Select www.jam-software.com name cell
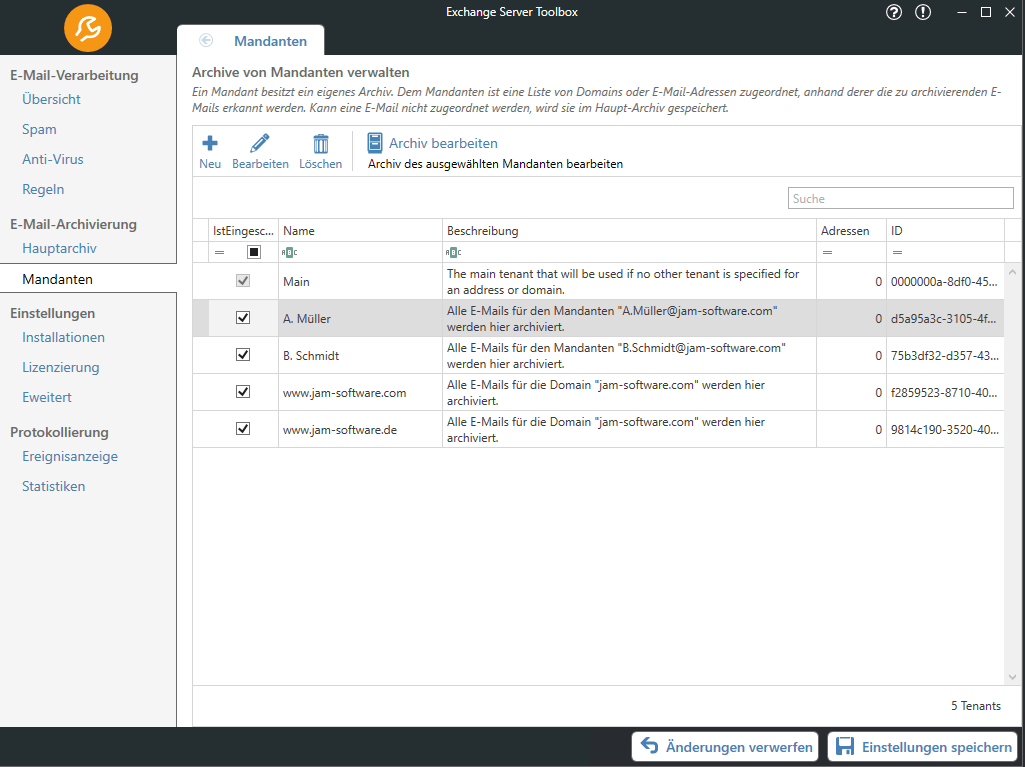Image resolution: width=1025 pixels, height=767 pixels. pos(360,393)
